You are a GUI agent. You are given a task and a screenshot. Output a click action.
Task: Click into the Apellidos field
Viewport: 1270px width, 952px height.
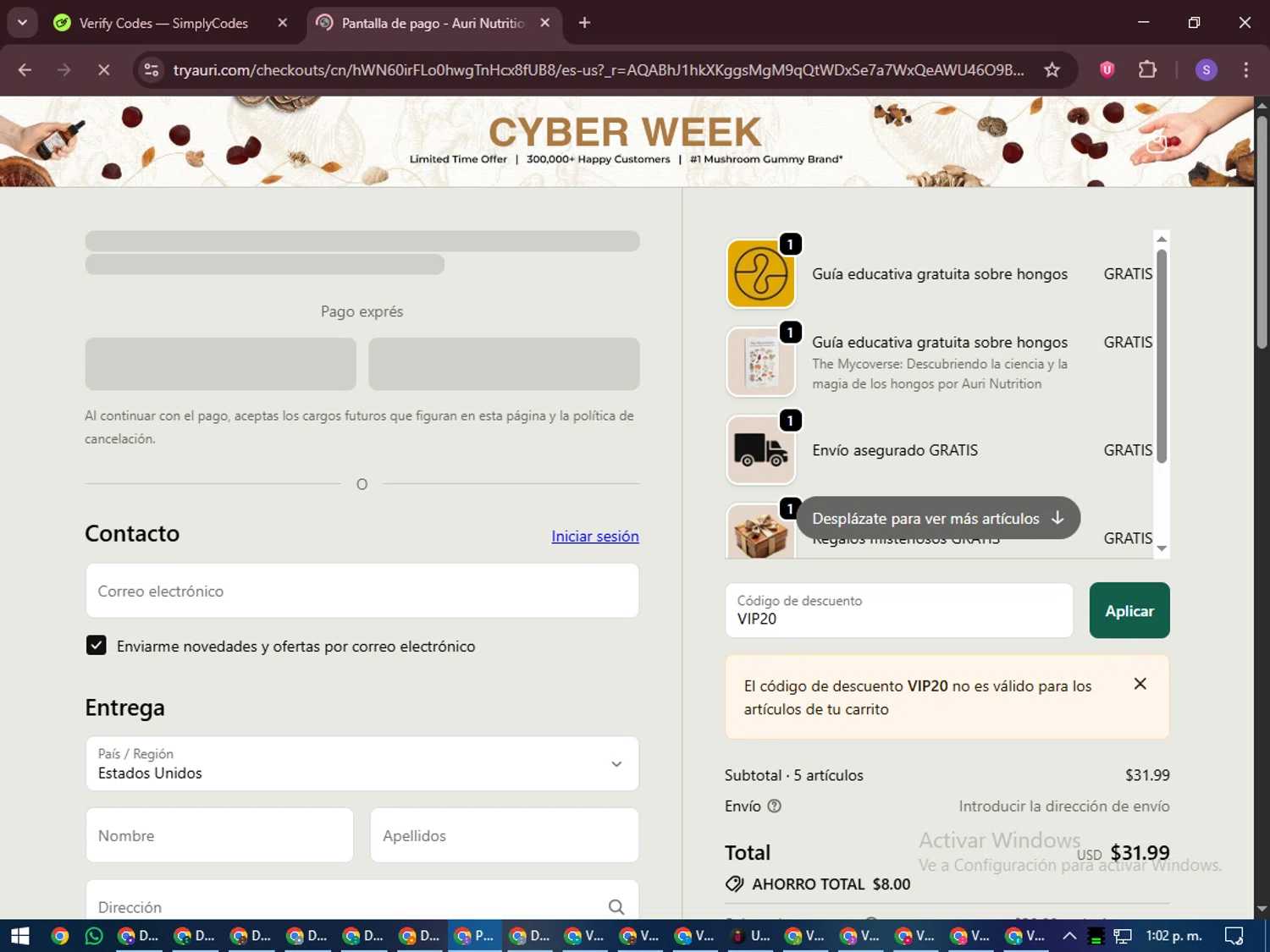tap(505, 835)
